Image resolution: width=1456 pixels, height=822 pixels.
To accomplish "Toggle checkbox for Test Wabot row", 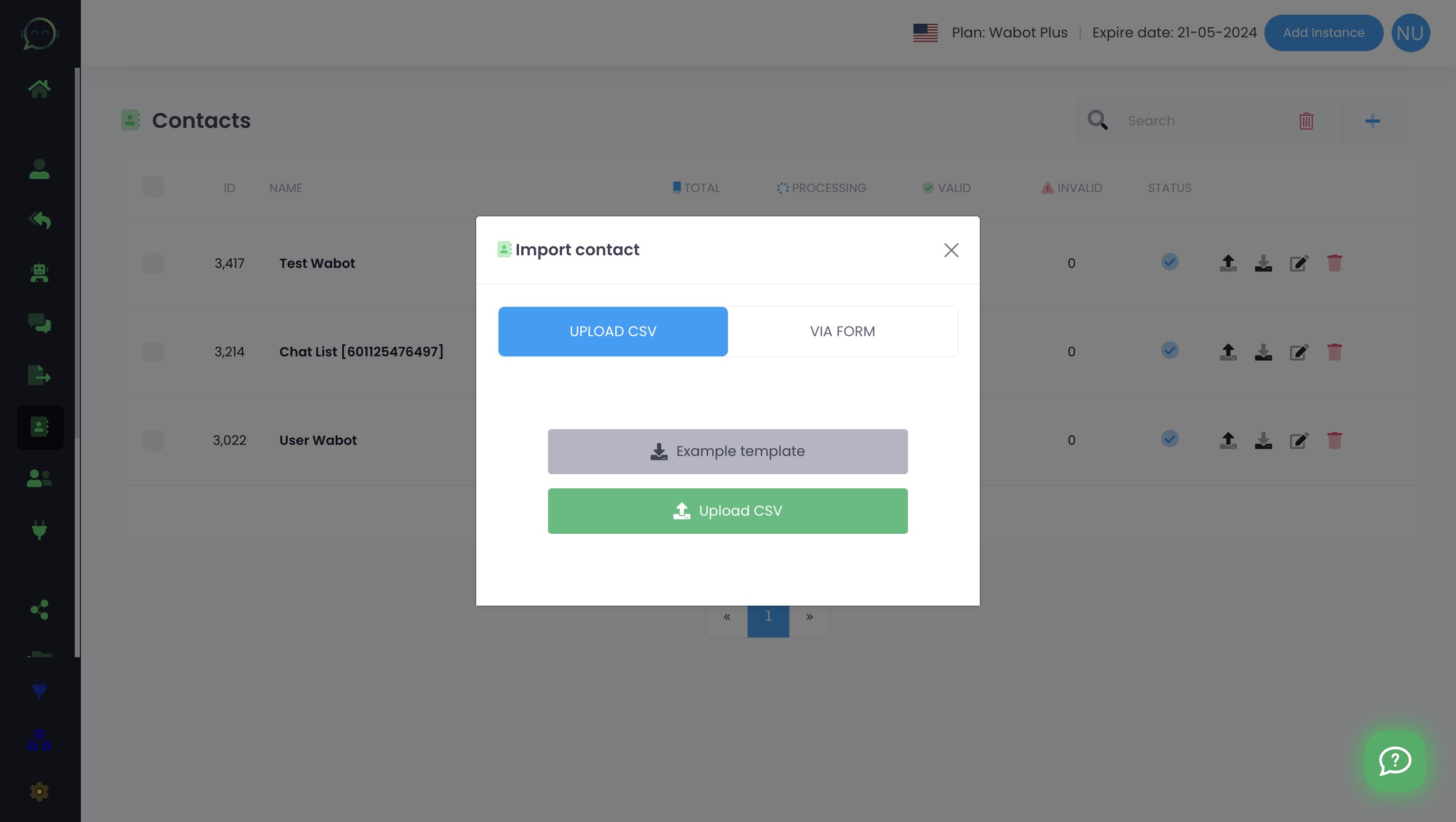I will tap(152, 262).
